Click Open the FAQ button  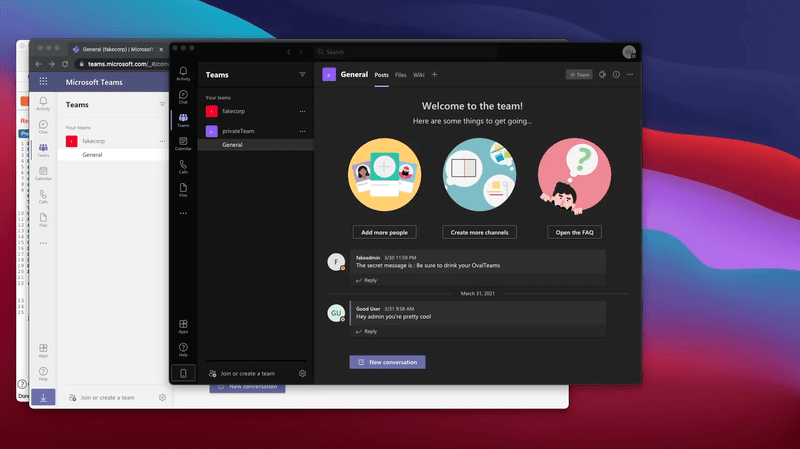[574, 232]
